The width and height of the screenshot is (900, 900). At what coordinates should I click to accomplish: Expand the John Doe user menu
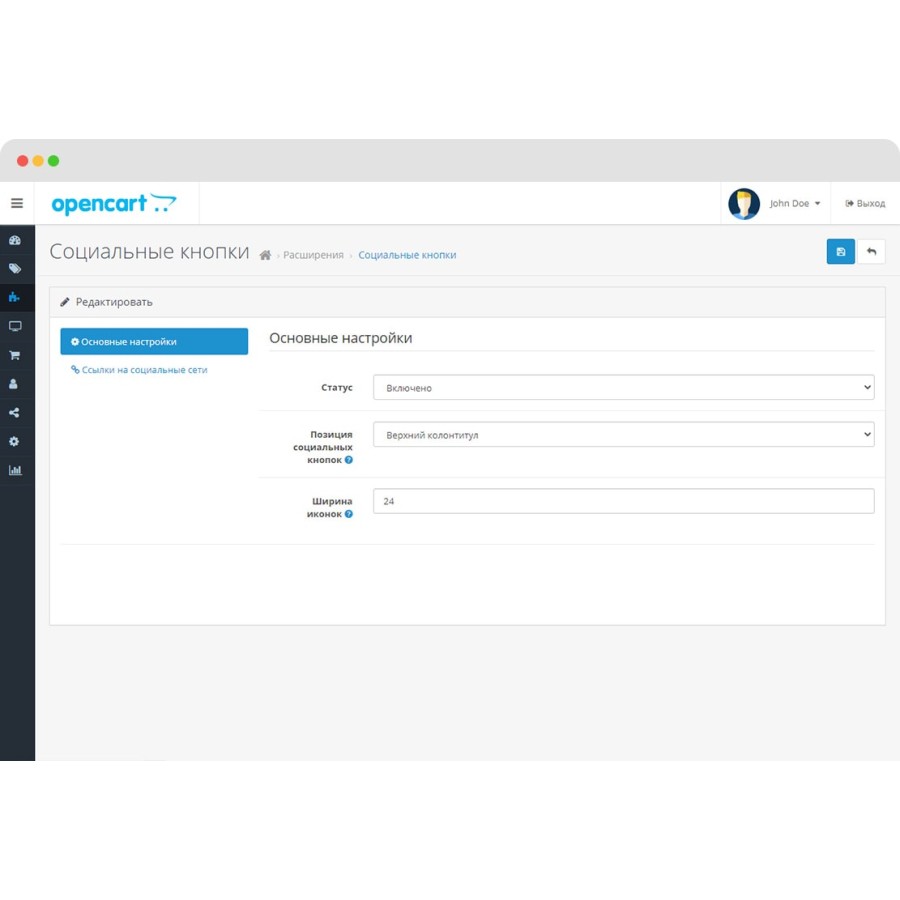pyautogui.click(x=794, y=203)
